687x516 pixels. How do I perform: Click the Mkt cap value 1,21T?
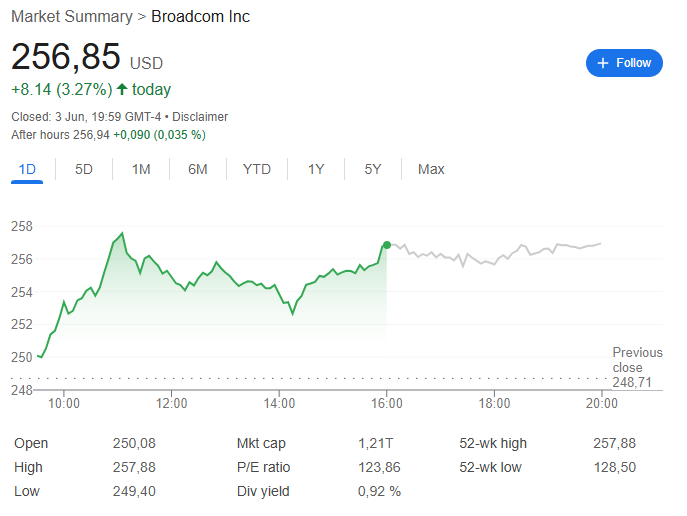click(x=374, y=443)
